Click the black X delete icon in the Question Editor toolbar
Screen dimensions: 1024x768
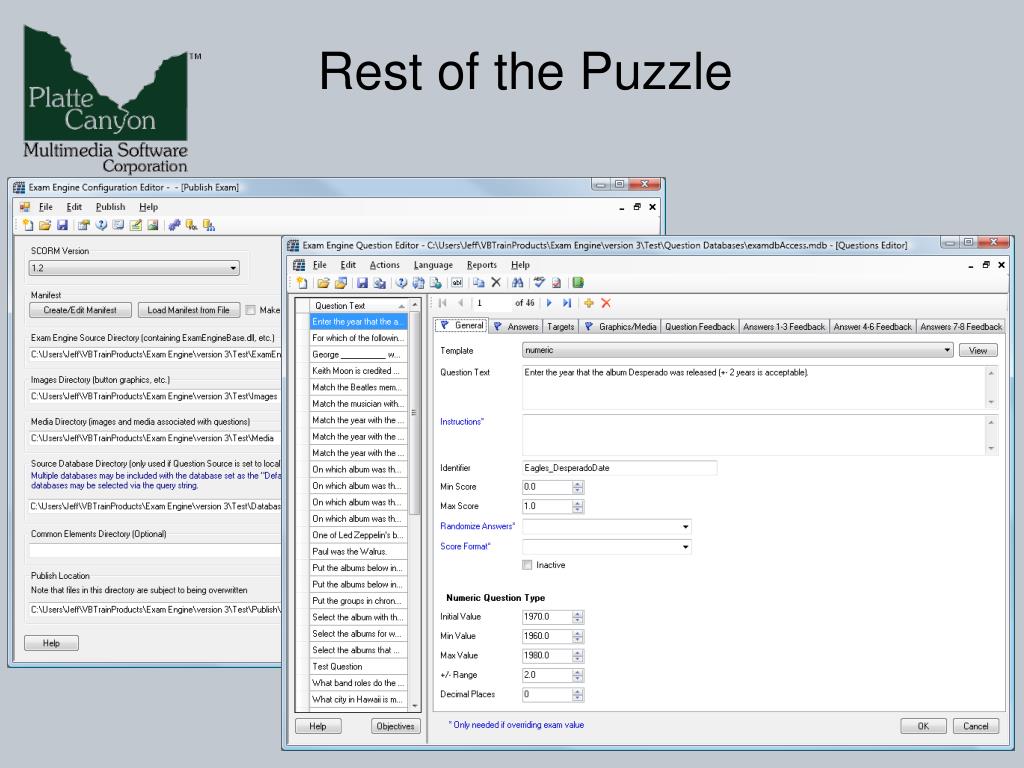496,283
